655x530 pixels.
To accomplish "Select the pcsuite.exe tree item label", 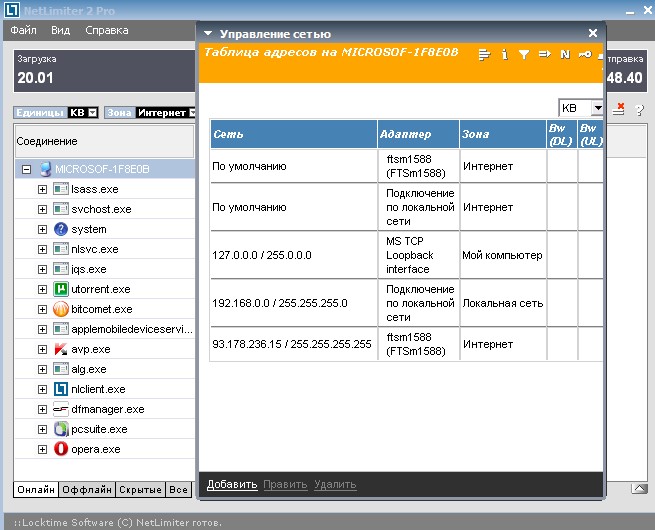I will pos(99,429).
